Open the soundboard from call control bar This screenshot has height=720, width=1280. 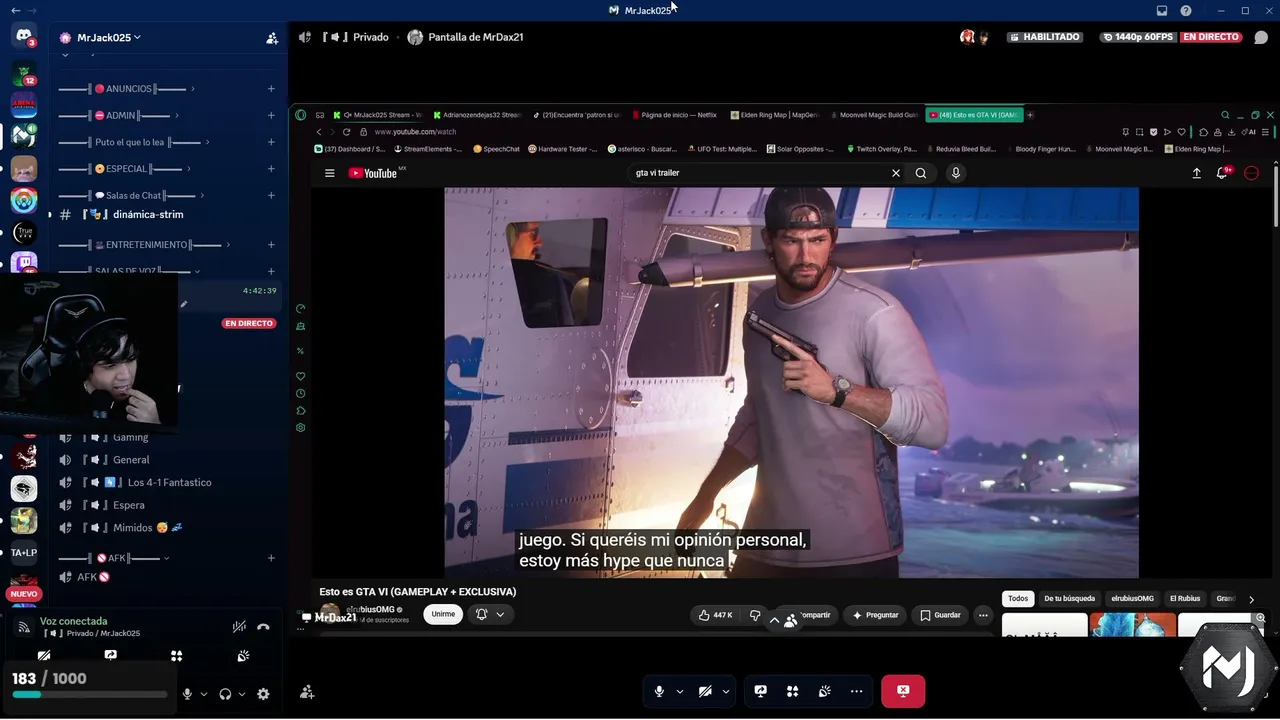pyautogui.click(x=824, y=691)
